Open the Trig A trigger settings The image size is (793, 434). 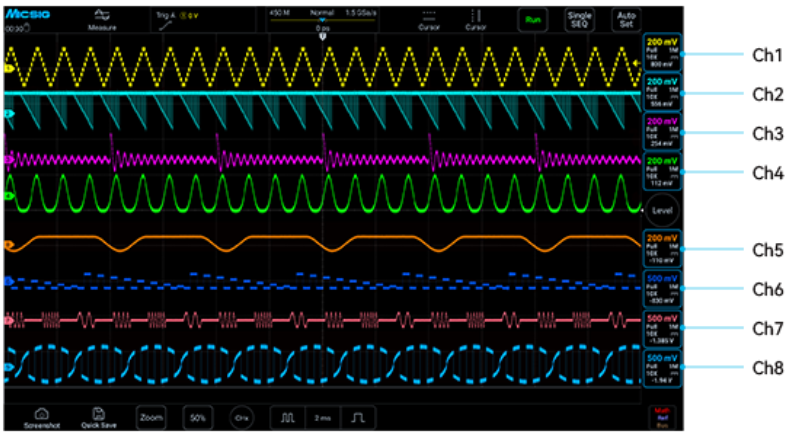click(178, 21)
